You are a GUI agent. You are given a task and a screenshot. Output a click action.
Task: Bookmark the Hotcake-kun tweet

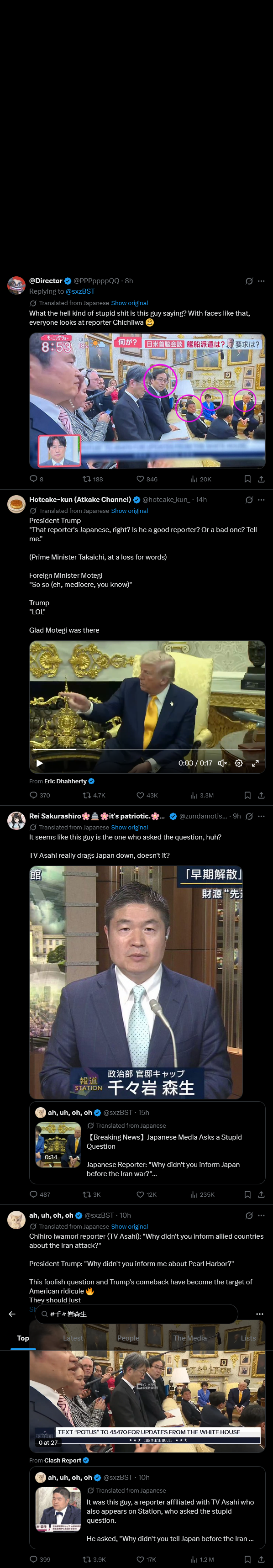click(x=247, y=795)
